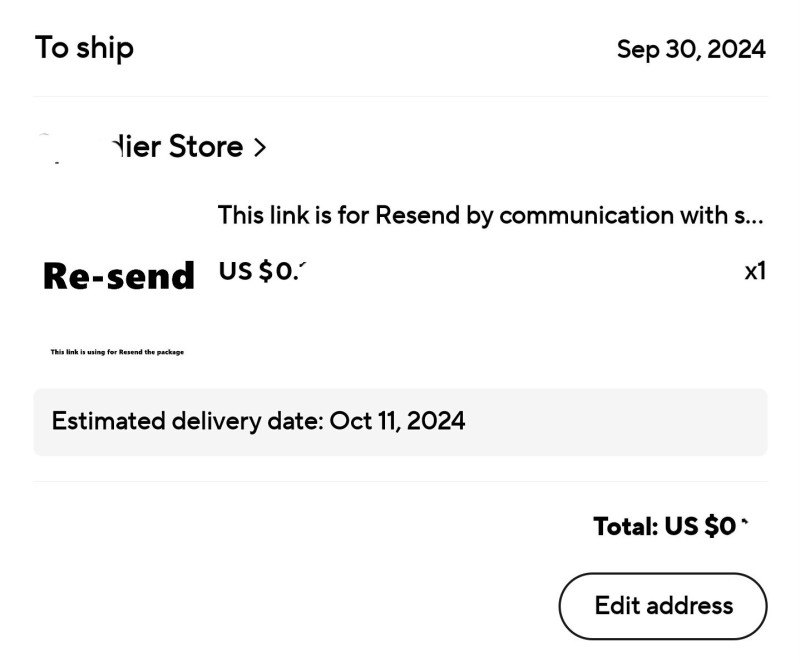Click the 'Estimated delivery date:' label text
The image size is (800, 662).
pyautogui.click(x=187, y=421)
